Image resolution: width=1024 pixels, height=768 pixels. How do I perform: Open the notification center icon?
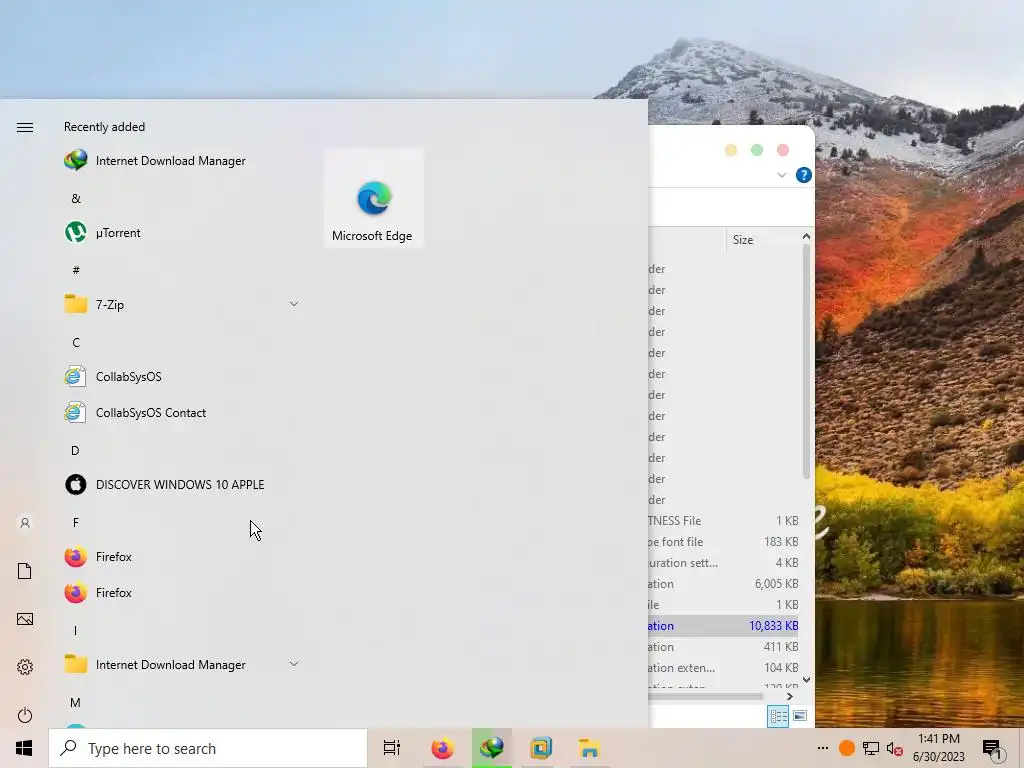click(993, 749)
